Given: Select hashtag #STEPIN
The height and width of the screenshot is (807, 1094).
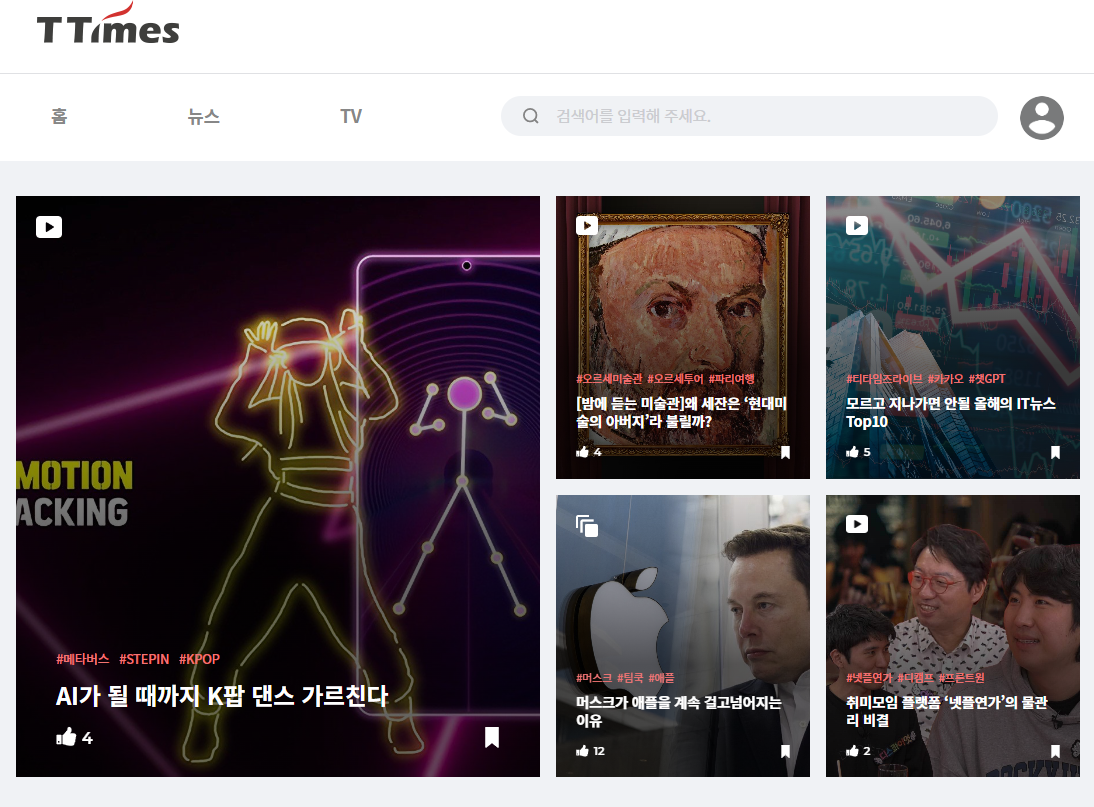Looking at the screenshot, I should (144, 659).
